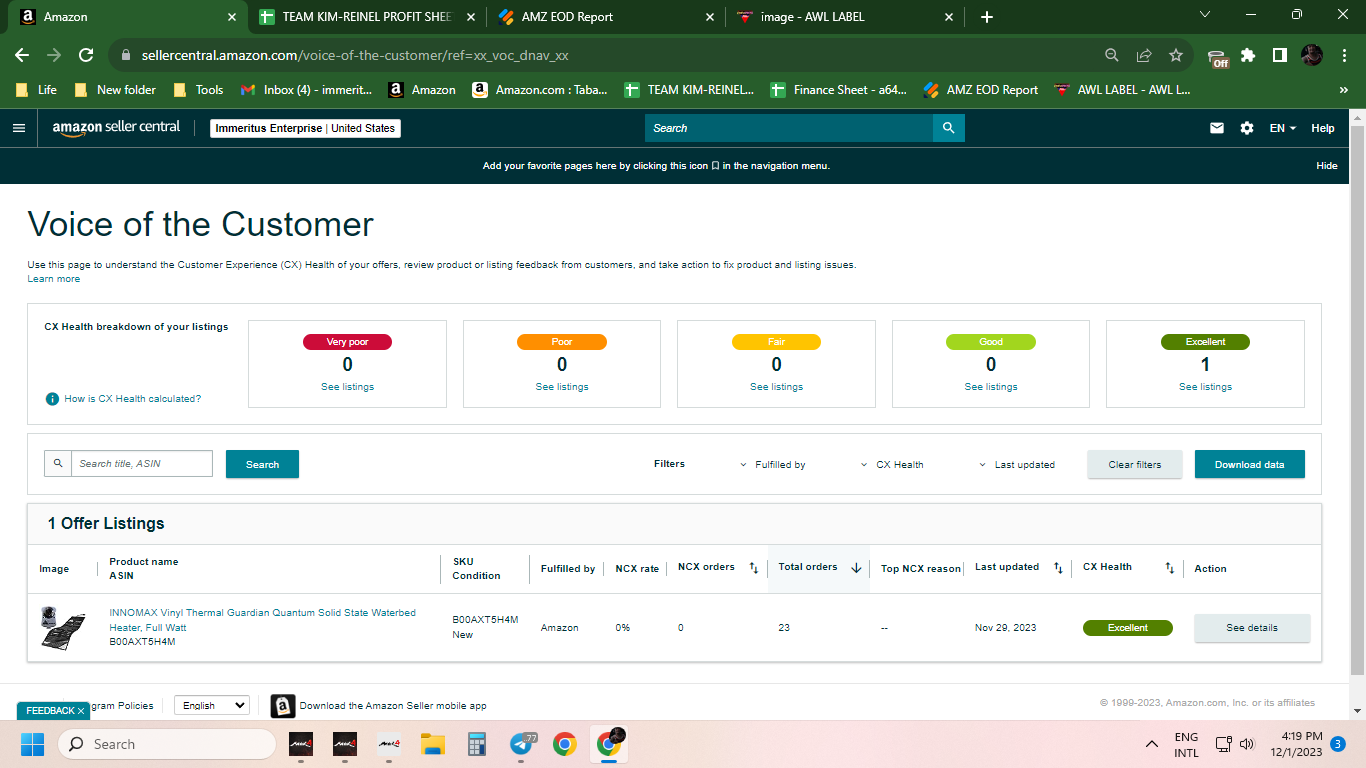Click the share page icon in address bar

(x=1144, y=56)
